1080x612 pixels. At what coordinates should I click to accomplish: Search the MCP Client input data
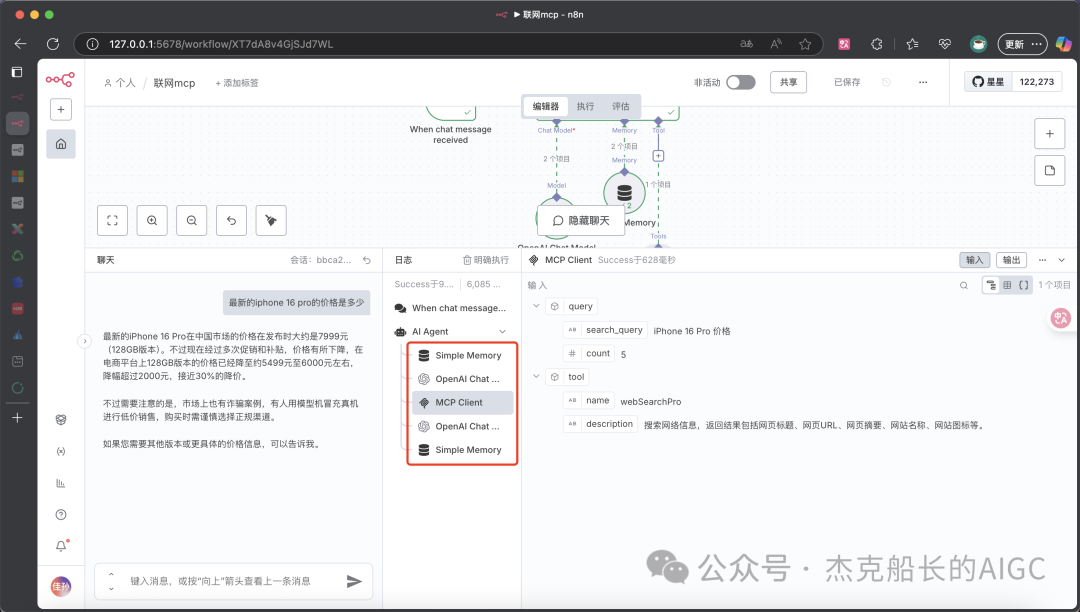[964, 285]
